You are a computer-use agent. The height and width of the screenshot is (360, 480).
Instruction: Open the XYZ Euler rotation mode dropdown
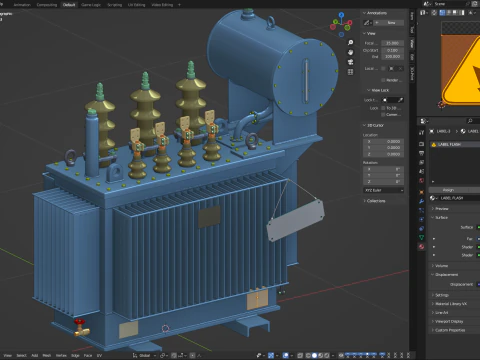tap(384, 190)
